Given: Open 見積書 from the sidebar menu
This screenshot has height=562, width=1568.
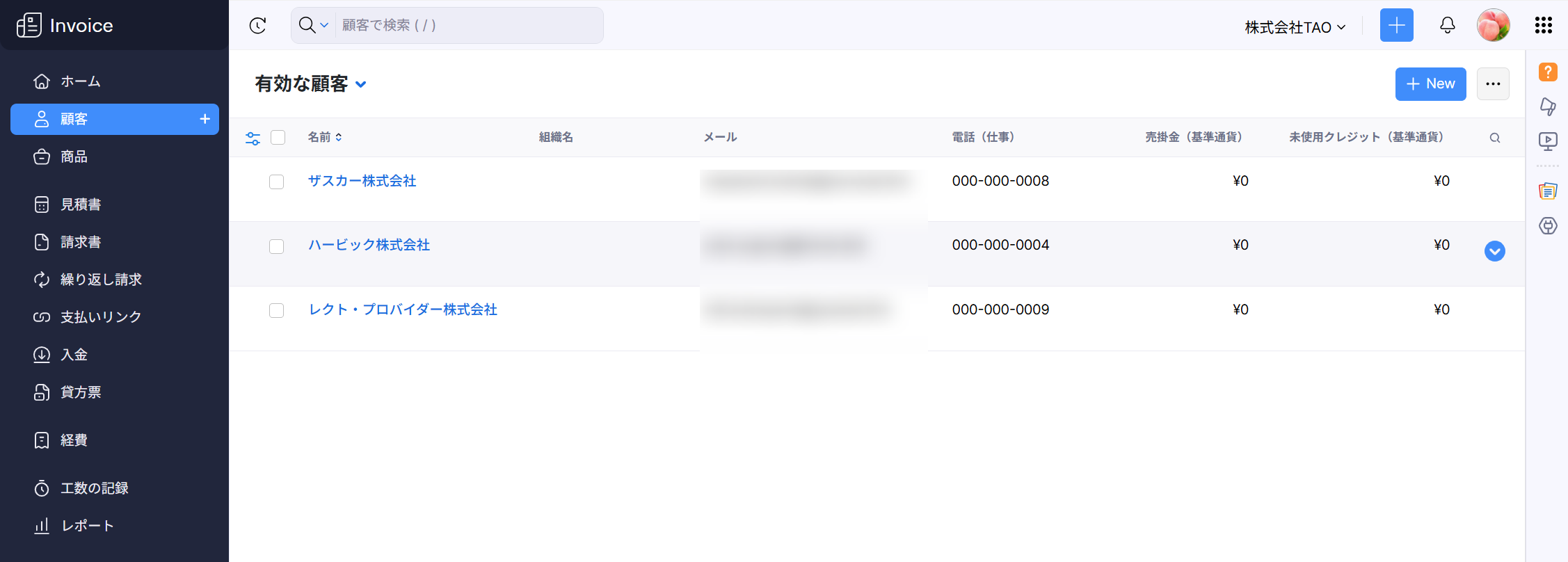Looking at the screenshot, I should pyautogui.click(x=81, y=204).
